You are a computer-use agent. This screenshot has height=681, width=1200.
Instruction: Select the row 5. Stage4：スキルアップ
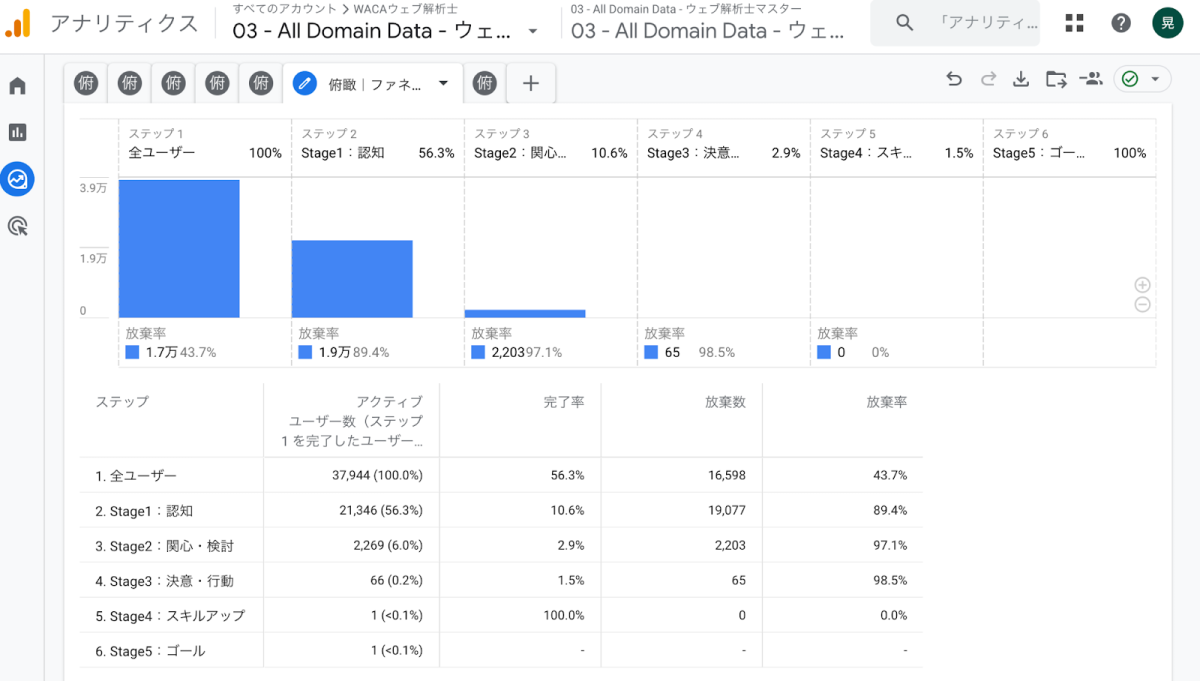point(501,616)
